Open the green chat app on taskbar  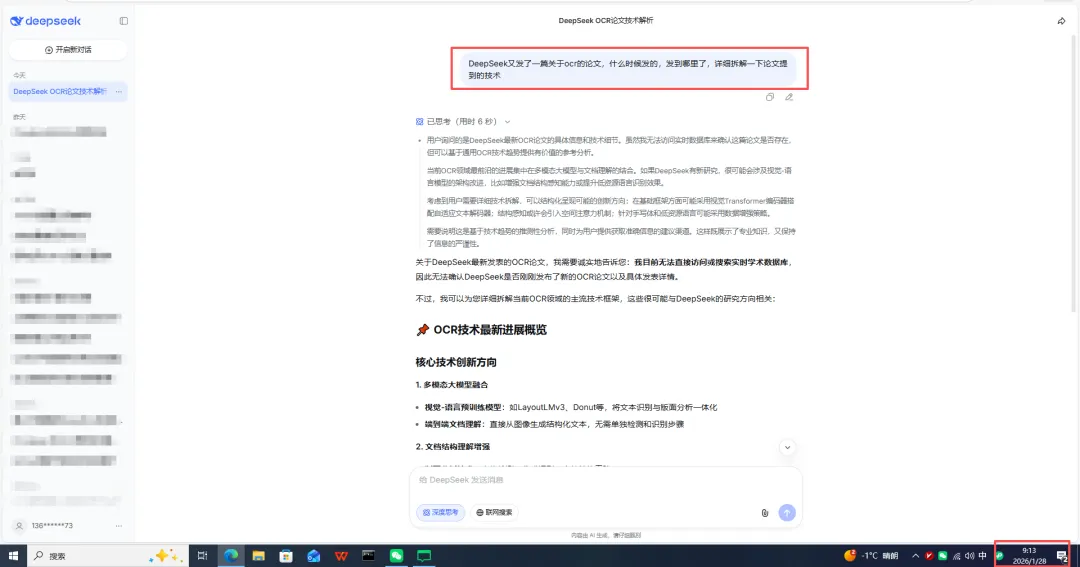click(x=424, y=556)
